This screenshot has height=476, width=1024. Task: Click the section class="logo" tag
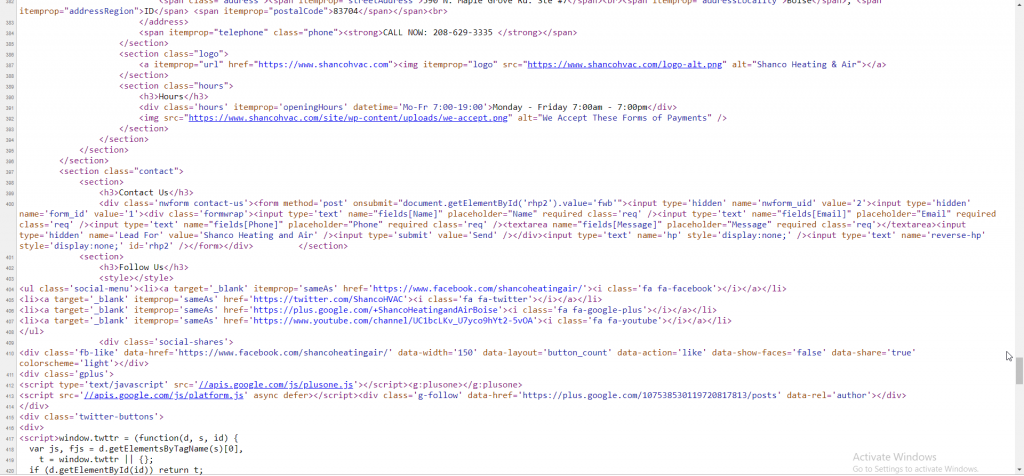click(174, 54)
